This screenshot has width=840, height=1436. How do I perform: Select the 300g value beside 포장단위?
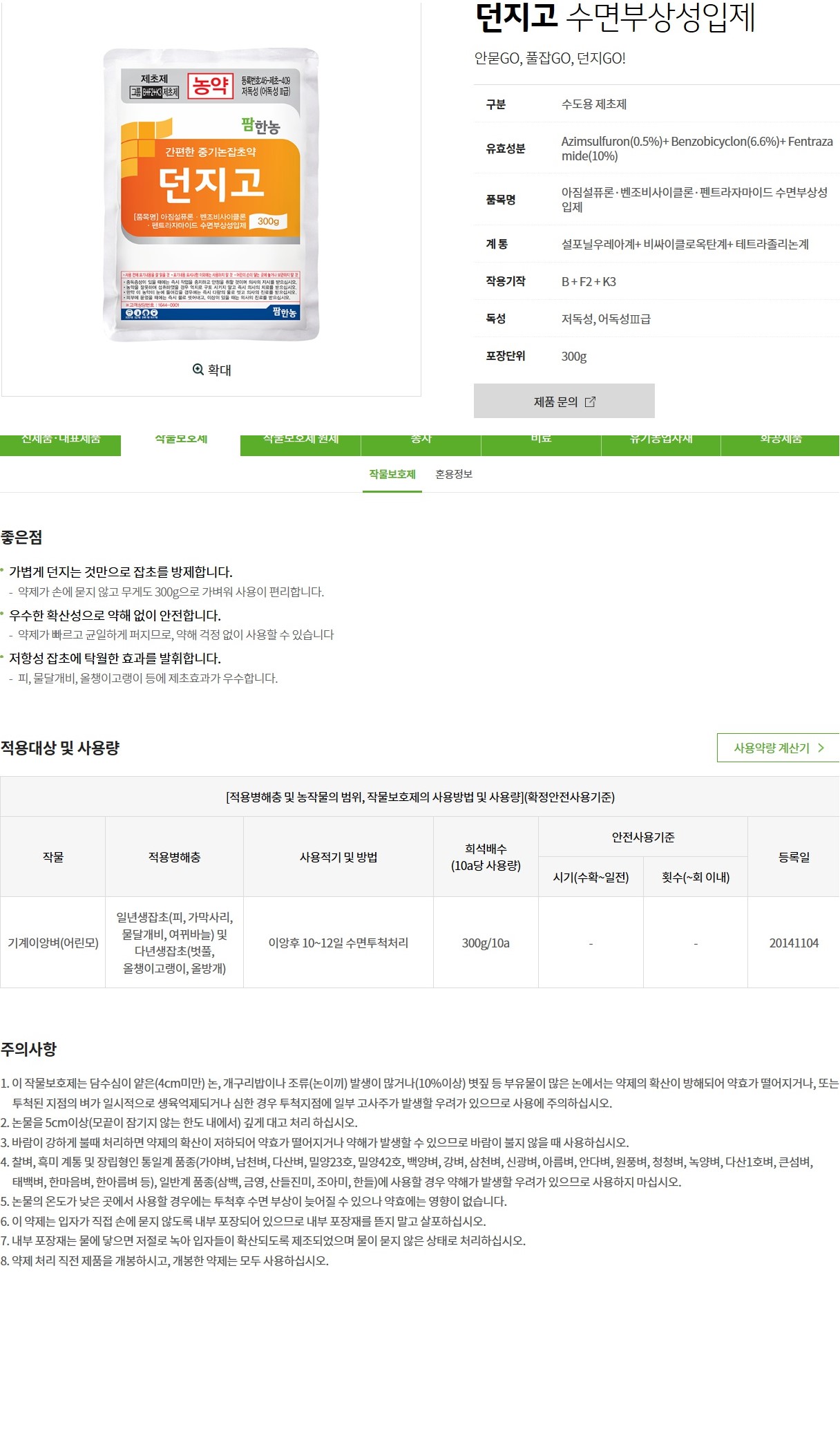[x=574, y=357]
